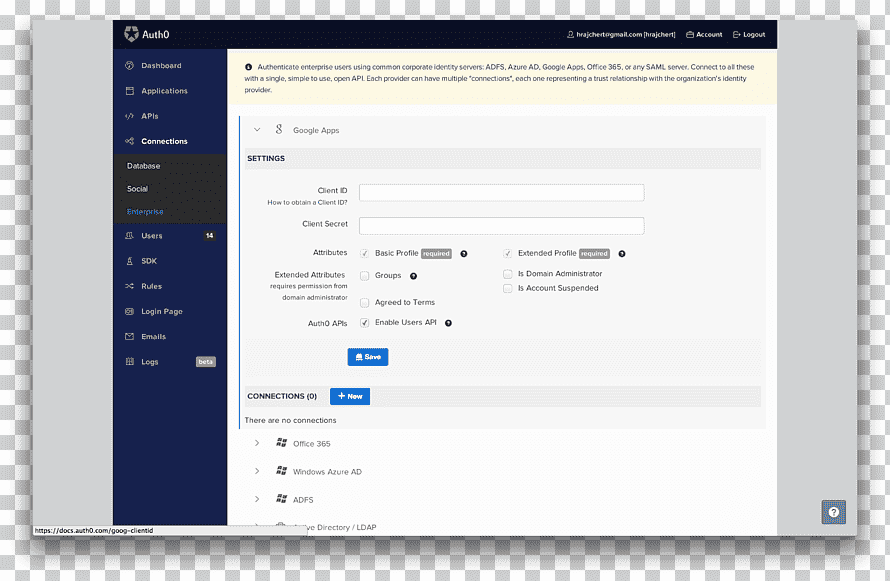This screenshot has width=890, height=581.
Task: Collapse the Google Apps section chevron
Action: 257,130
